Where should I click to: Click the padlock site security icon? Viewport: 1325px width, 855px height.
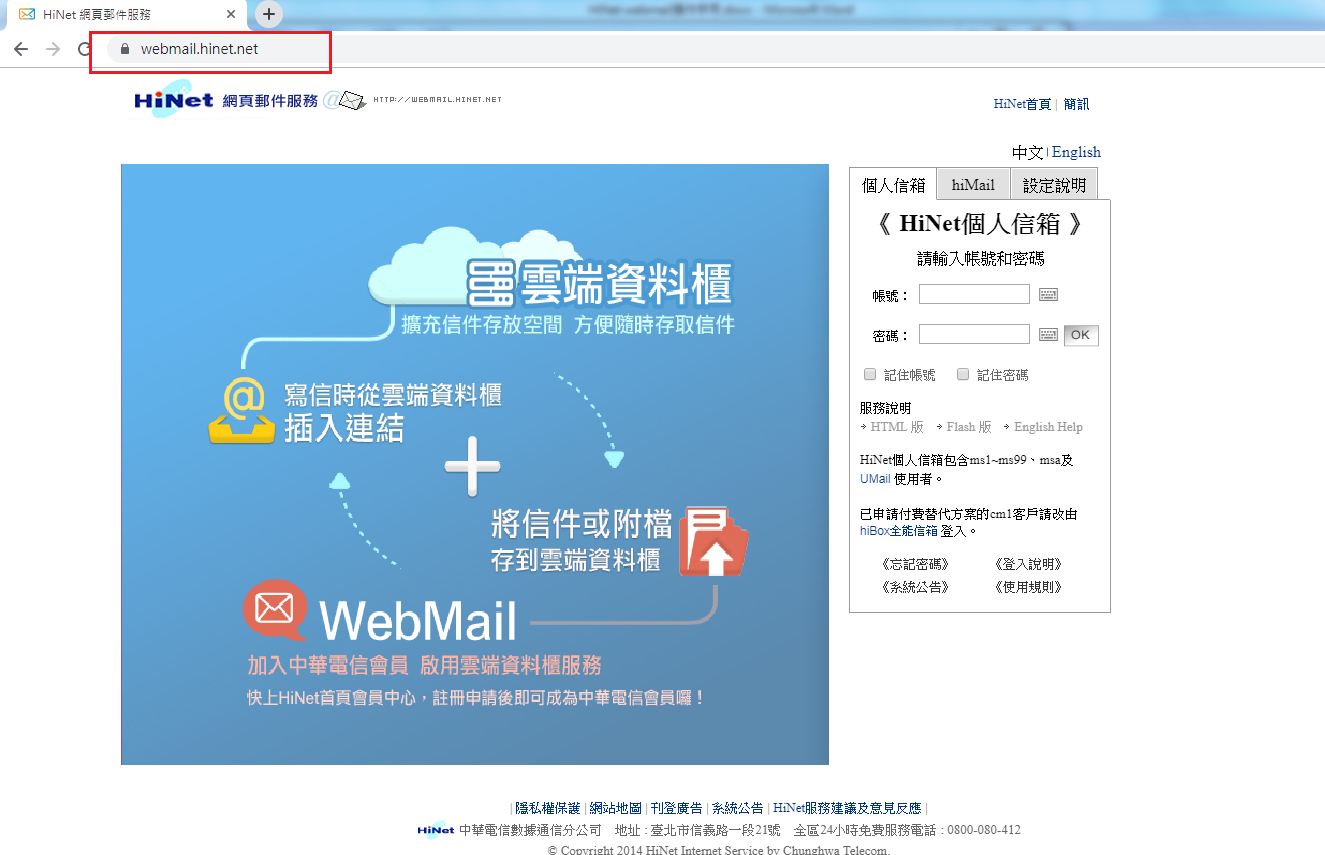coord(125,48)
